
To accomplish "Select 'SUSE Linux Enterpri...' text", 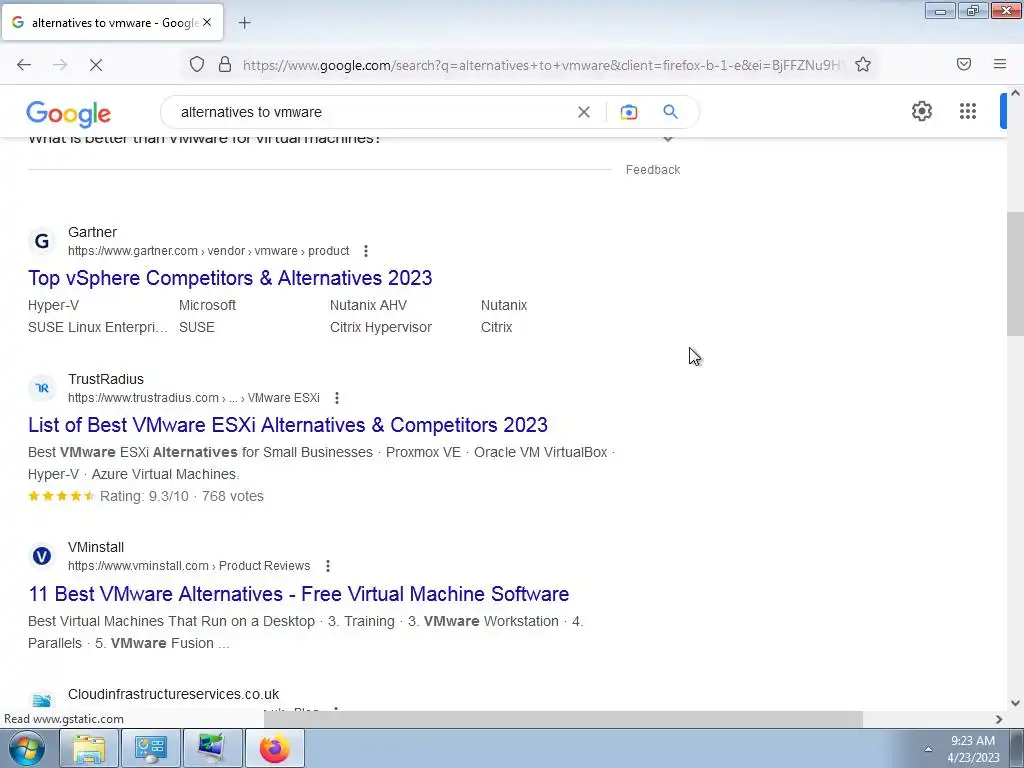I will [98, 327].
